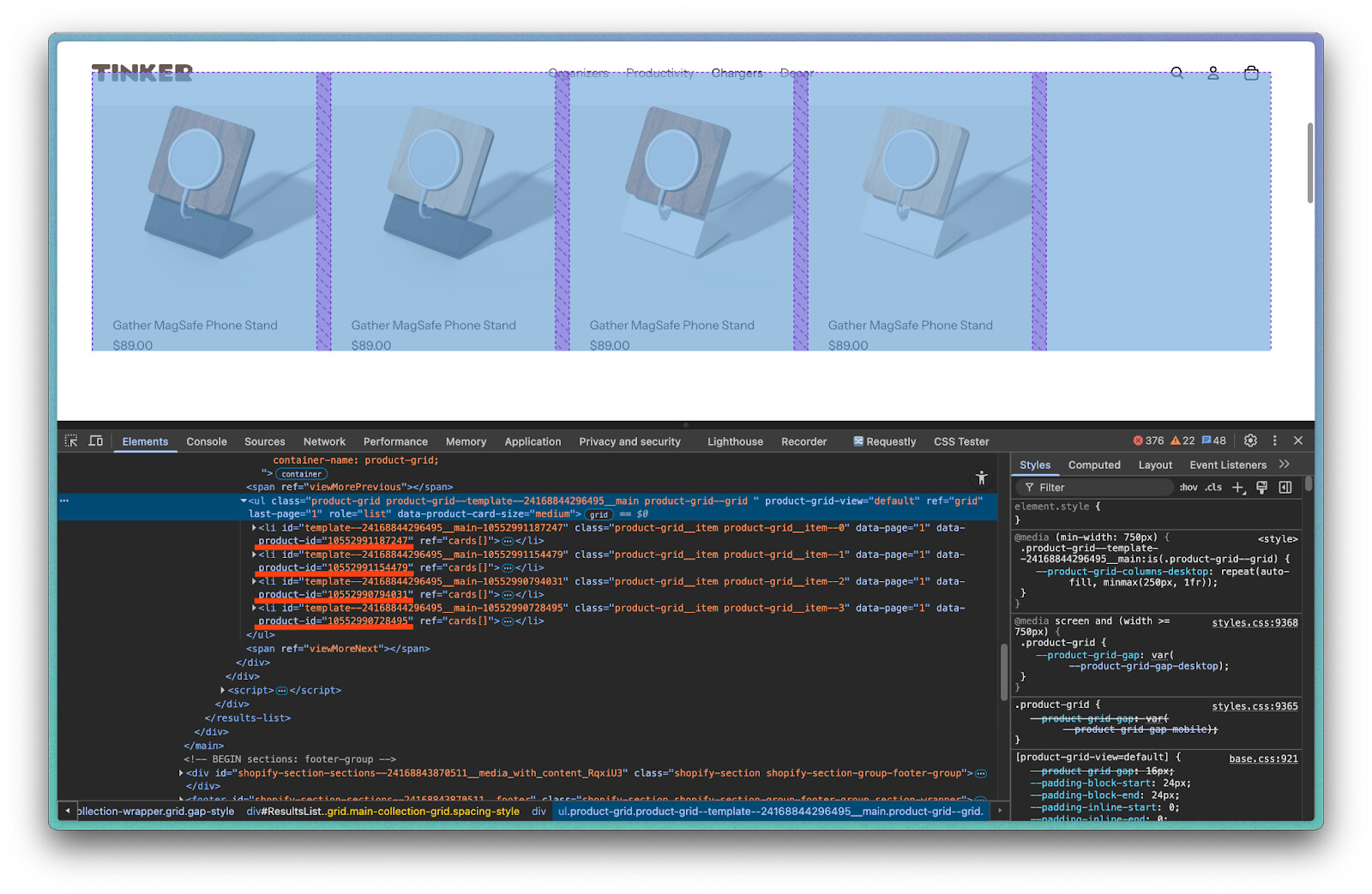Toggle the computed styles sidebar icon

coord(1285,488)
